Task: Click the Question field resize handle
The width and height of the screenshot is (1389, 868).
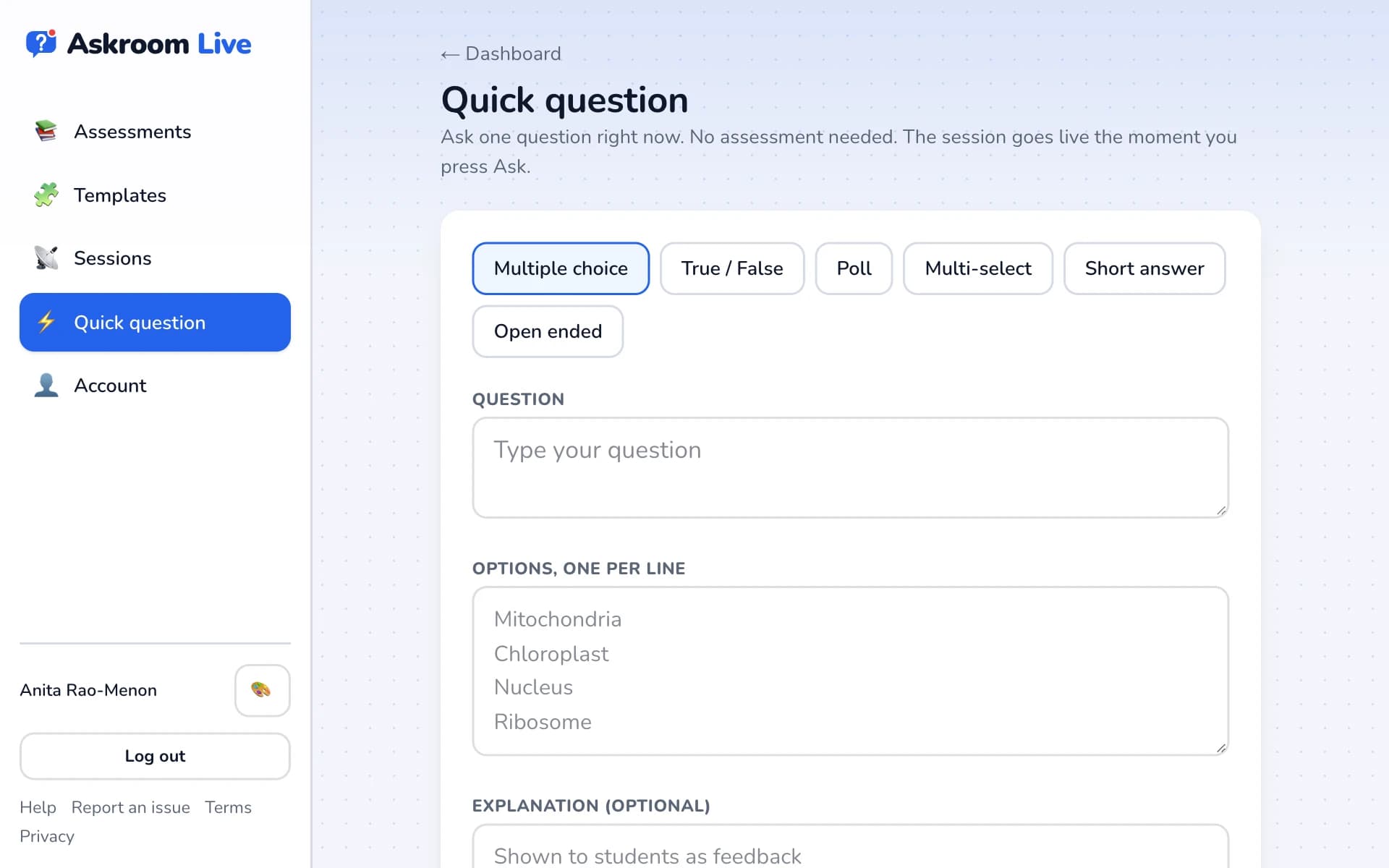Action: [x=1221, y=511]
